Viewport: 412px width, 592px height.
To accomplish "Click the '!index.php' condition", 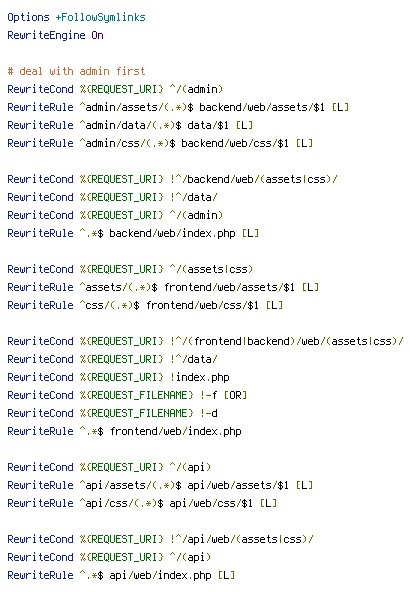I will (x=199, y=377).
